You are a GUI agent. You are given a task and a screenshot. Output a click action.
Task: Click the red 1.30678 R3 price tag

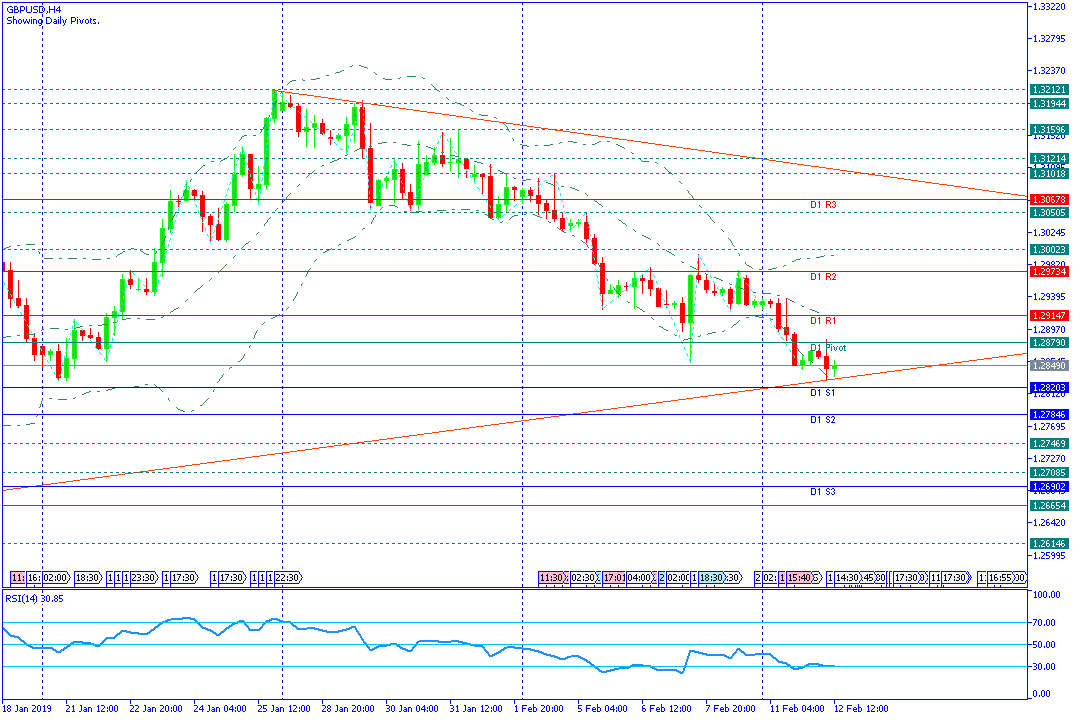coord(1049,199)
